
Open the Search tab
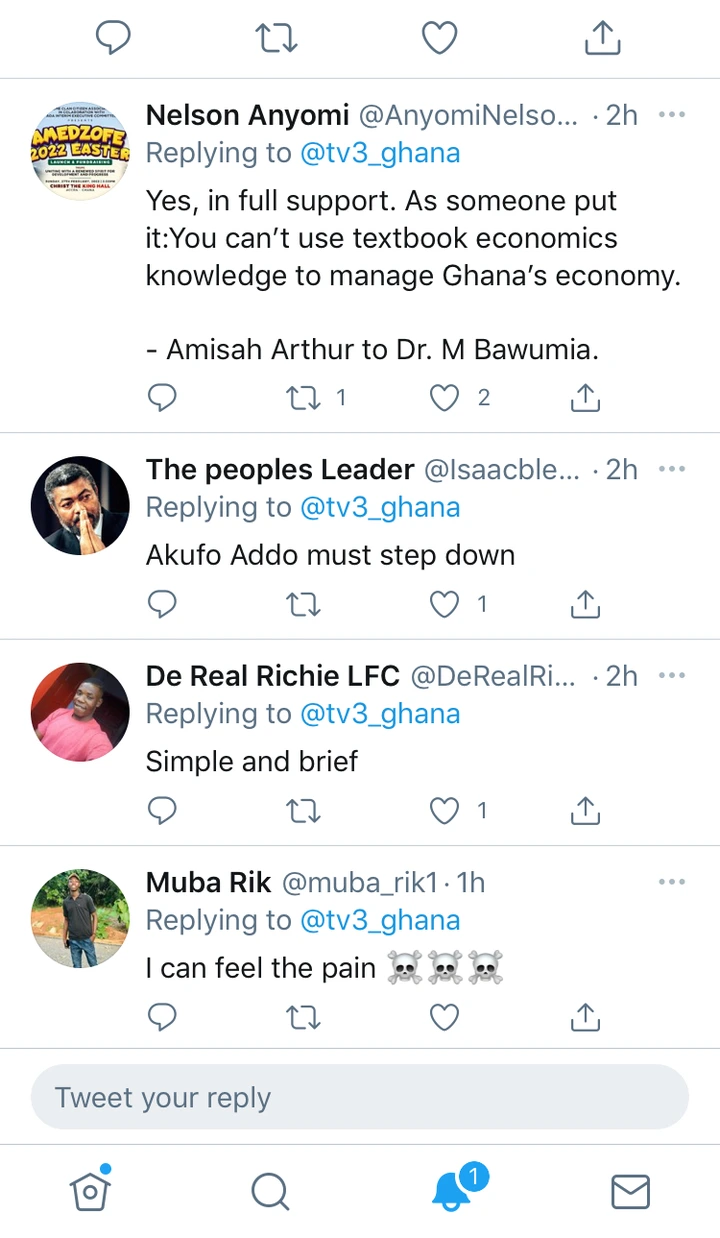point(270,1190)
